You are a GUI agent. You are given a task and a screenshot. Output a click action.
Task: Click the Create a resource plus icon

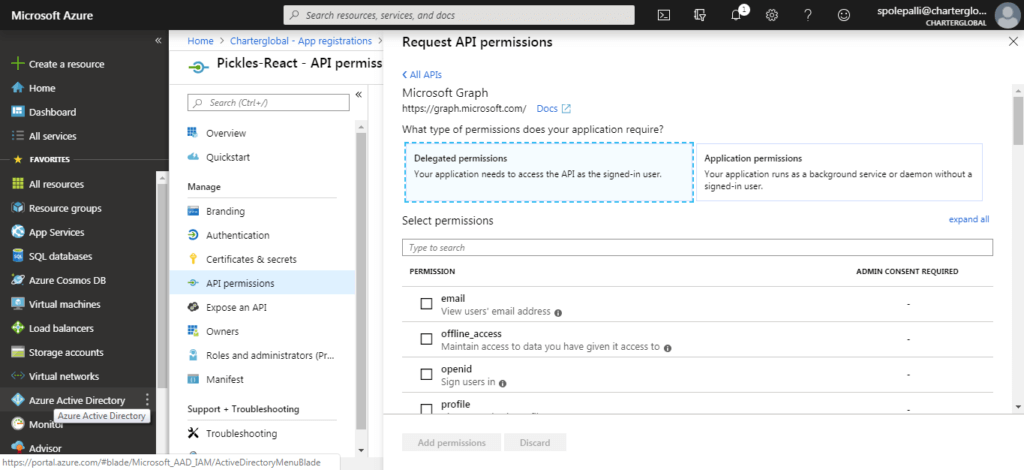click(18, 64)
